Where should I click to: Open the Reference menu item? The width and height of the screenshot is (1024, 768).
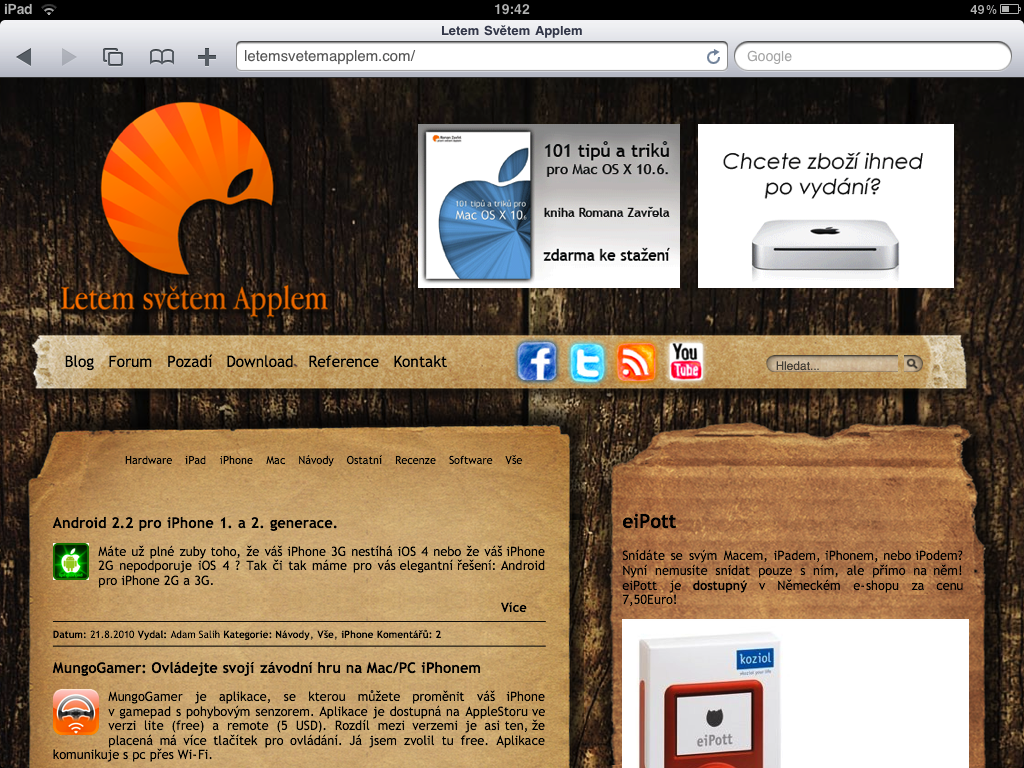344,361
